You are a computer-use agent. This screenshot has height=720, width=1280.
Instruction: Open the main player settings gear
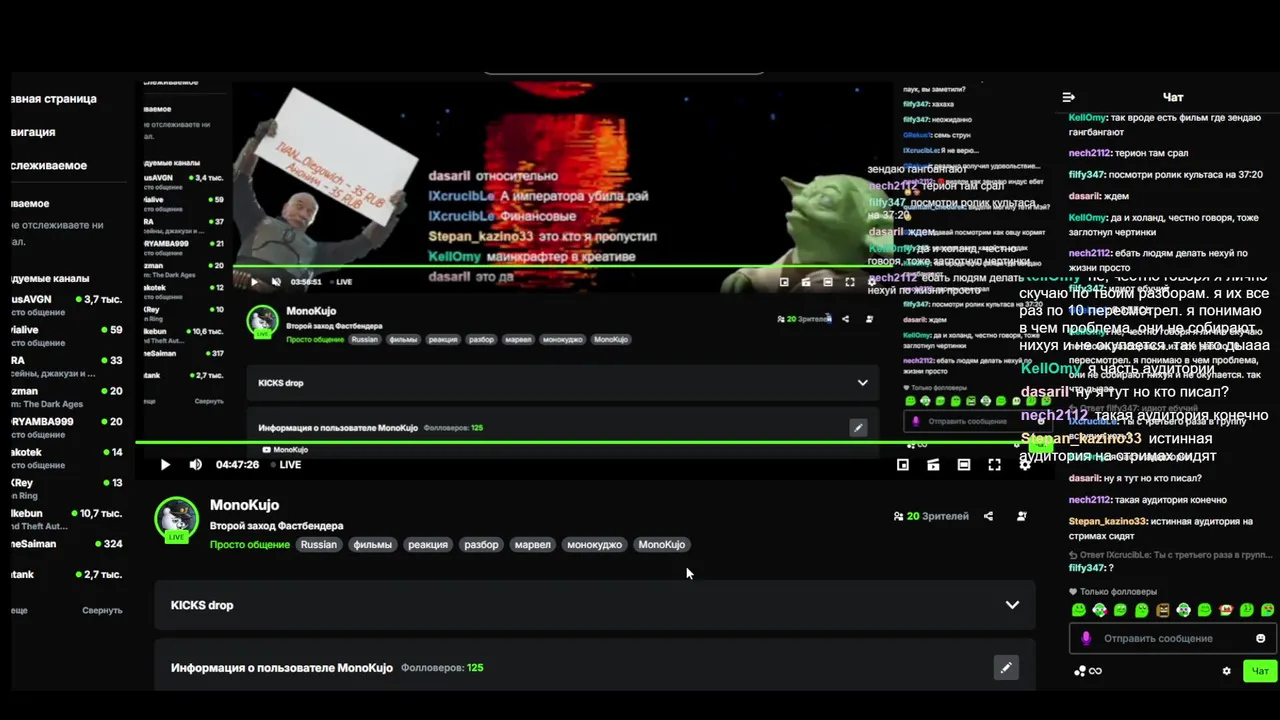pos(1024,464)
